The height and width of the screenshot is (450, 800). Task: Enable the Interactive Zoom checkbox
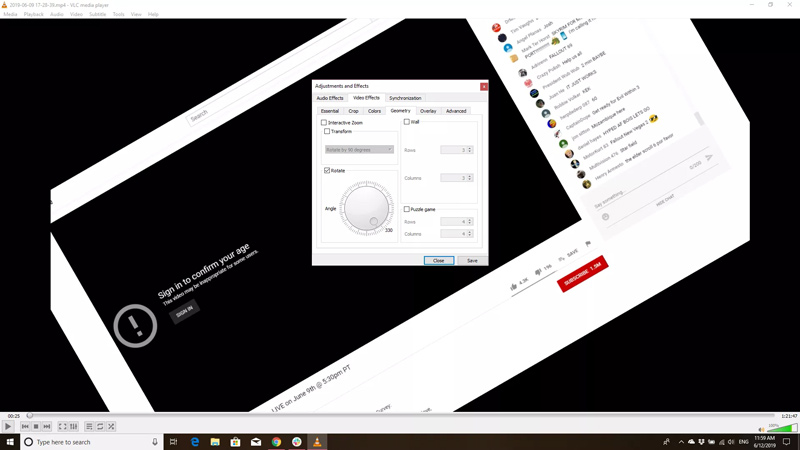(x=324, y=123)
